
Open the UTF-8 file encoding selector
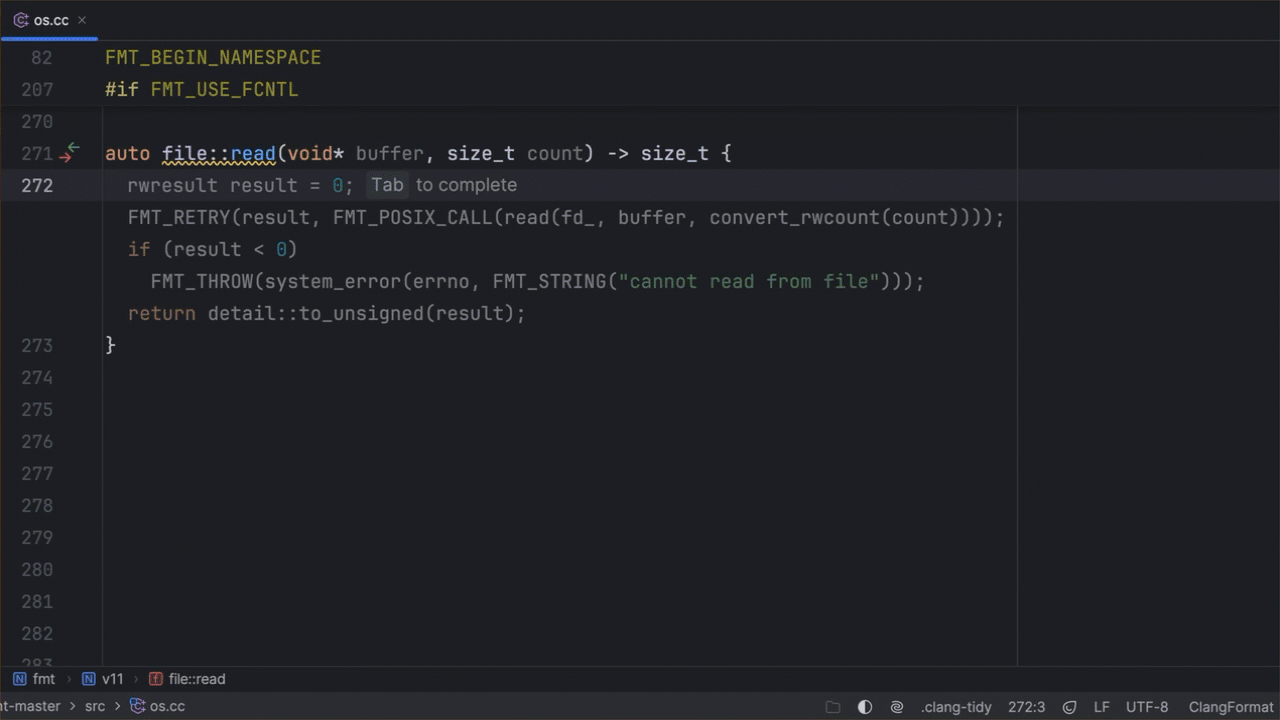[1147, 707]
